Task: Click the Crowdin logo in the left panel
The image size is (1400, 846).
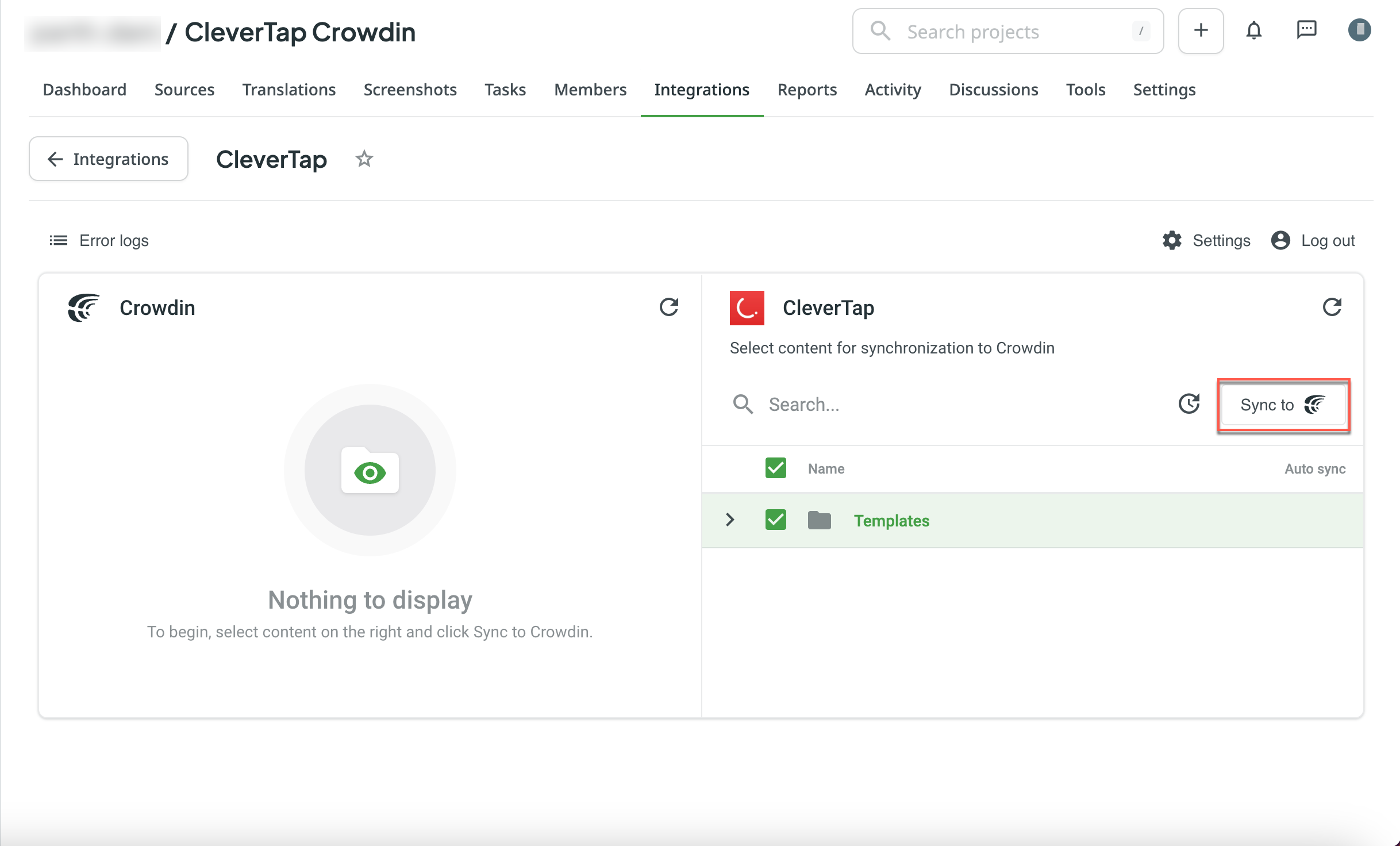Action: click(84, 307)
